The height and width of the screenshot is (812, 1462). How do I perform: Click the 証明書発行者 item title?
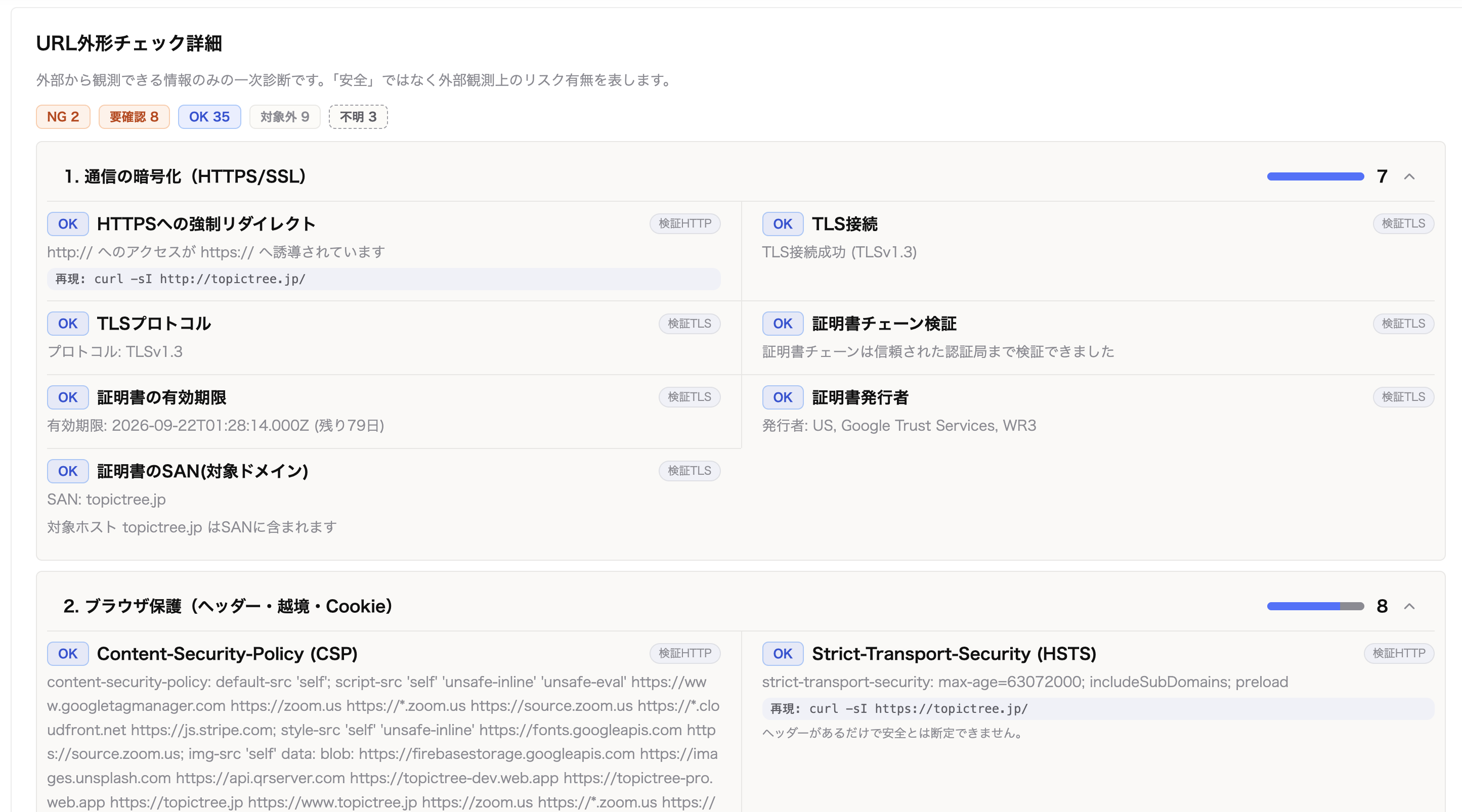861,397
